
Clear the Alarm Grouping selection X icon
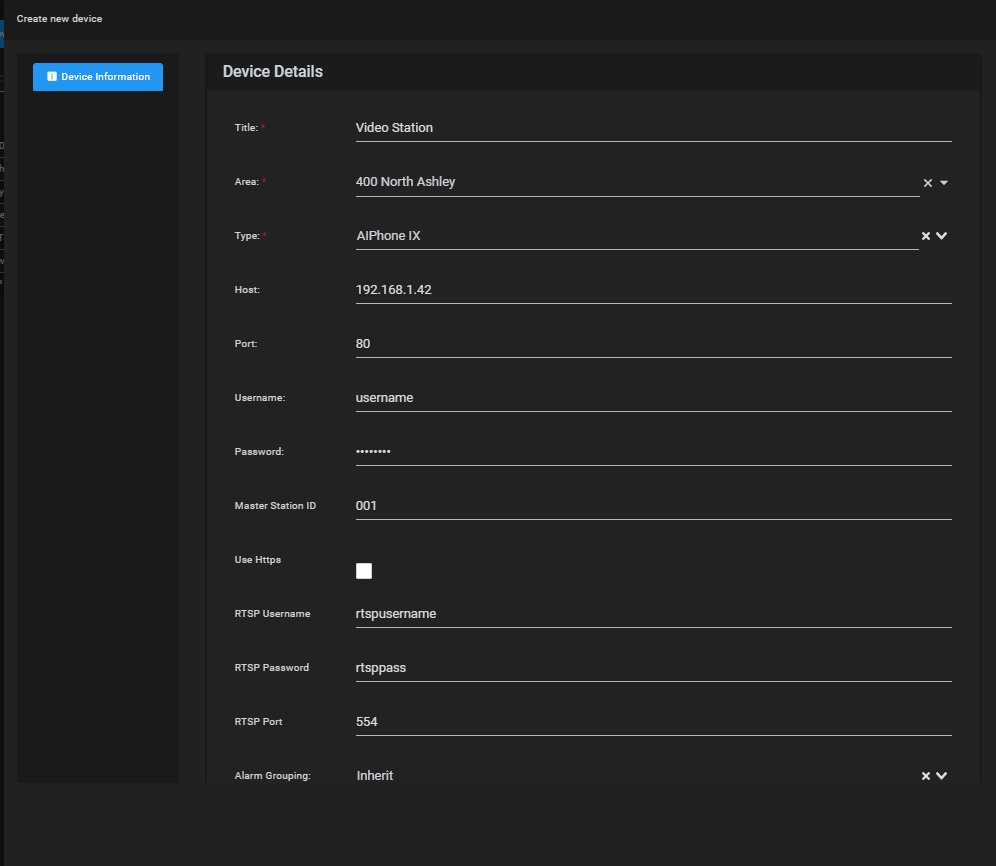pyautogui.click(x=925, y=776)
